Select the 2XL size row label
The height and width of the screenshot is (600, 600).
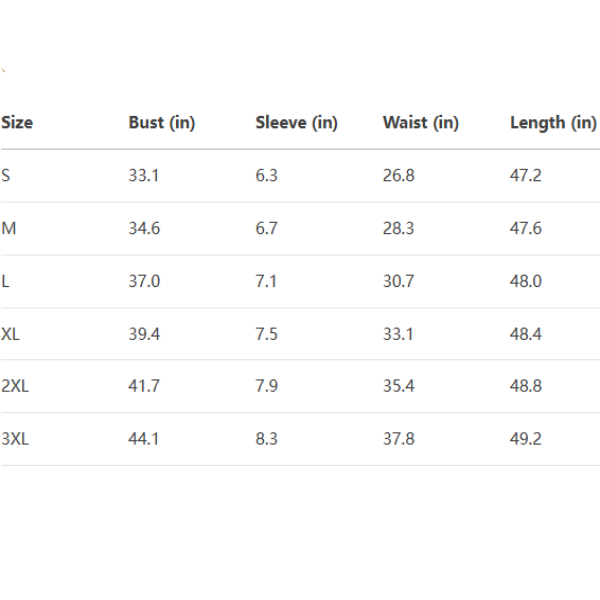(x=15, y=386)
